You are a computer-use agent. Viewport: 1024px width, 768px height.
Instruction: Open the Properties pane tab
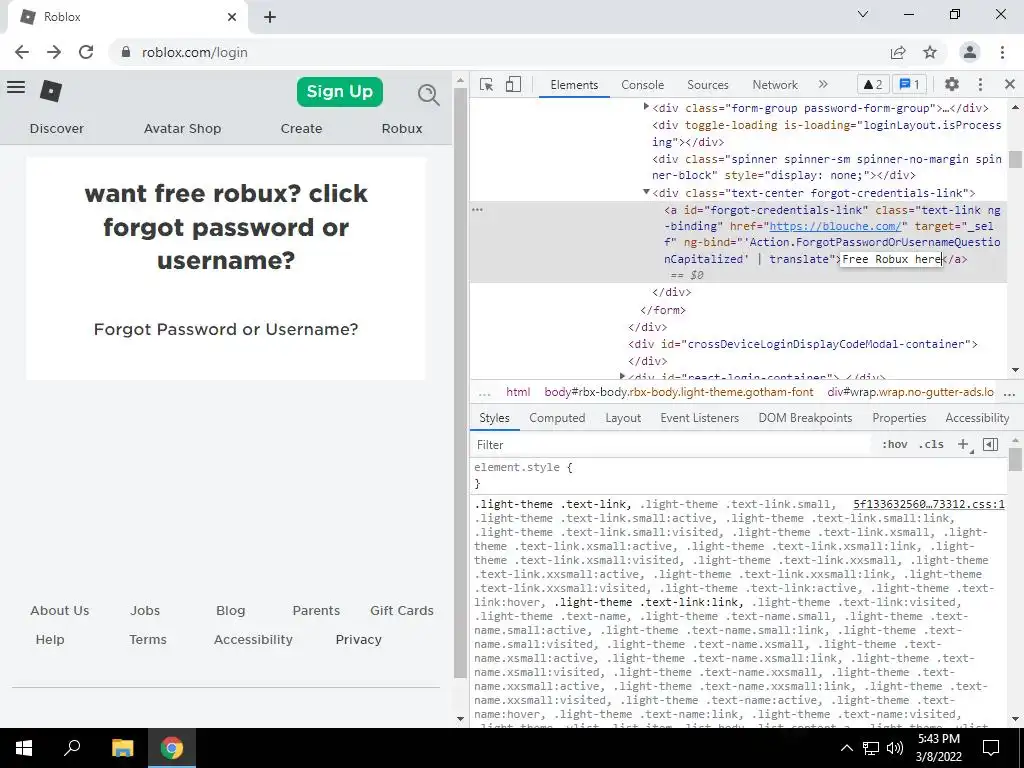tap(899, 418)
